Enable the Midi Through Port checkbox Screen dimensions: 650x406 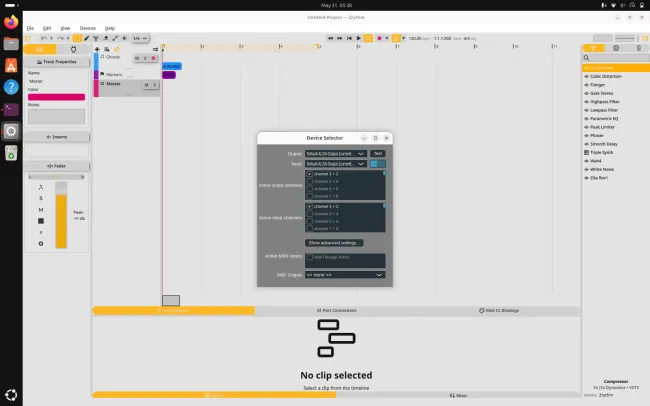point(309,257)
